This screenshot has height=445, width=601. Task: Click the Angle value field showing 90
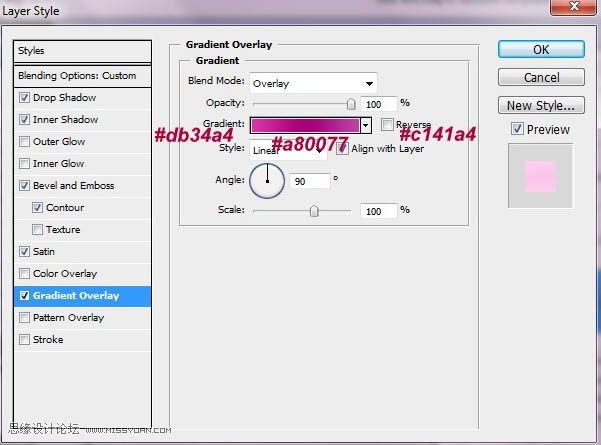(310, 181)
